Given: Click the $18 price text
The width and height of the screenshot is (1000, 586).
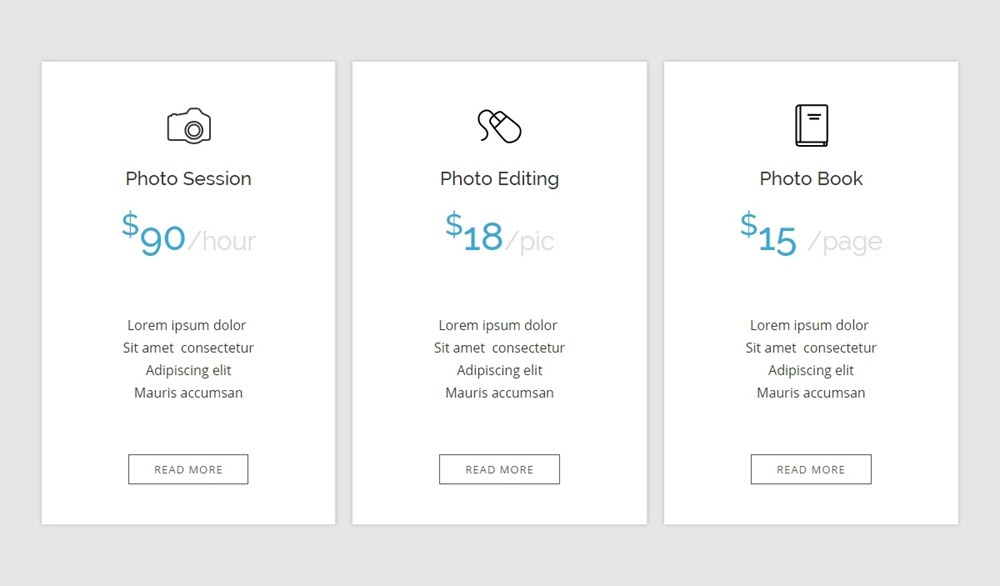Looking at the screenshot, I should (474, 232).
